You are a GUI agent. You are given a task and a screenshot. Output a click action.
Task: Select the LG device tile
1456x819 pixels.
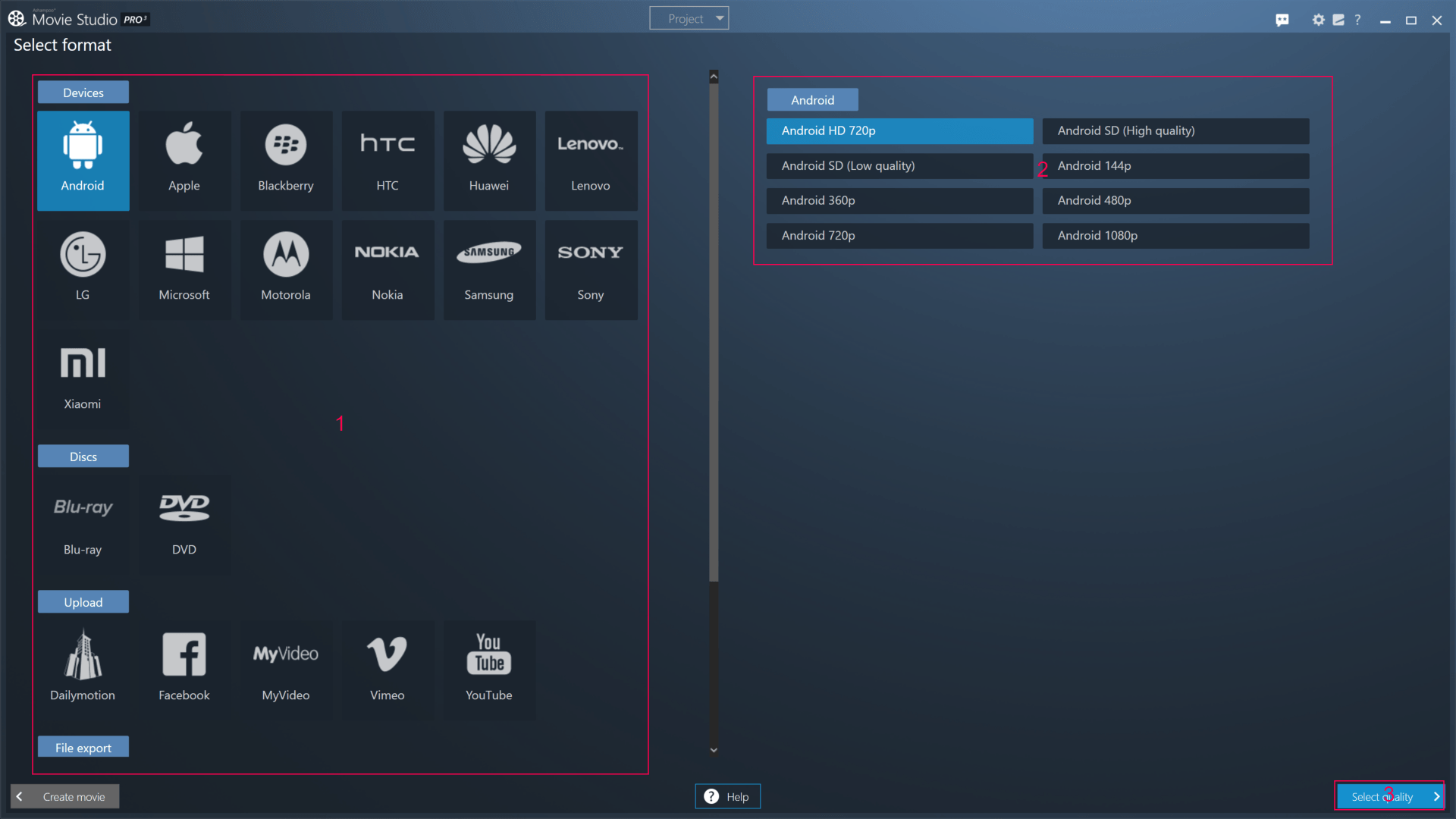point(83,270)
